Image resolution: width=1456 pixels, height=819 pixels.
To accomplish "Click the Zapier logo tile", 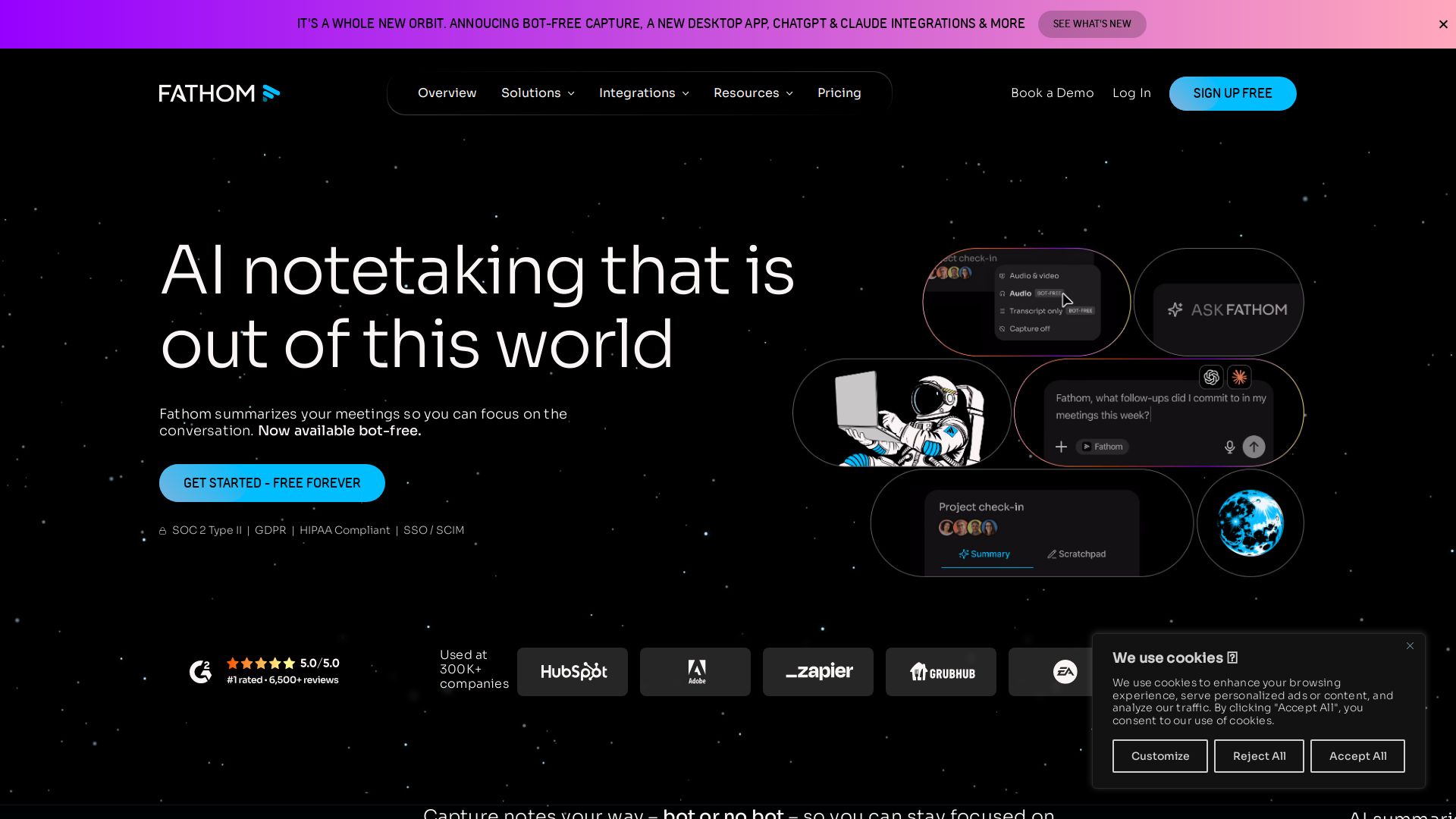I will tap(818, 672).
